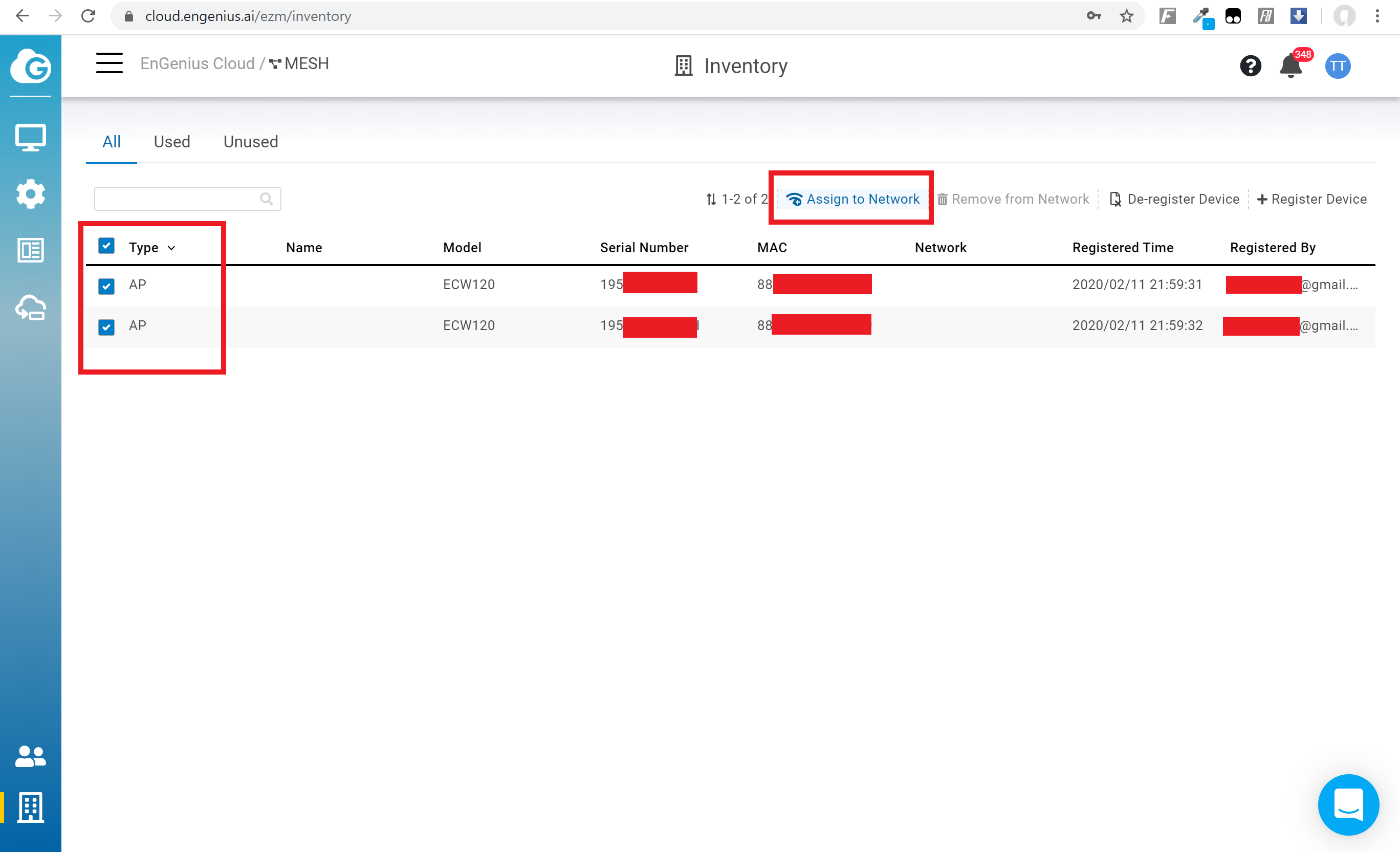Open the notifications bell

1291,66
